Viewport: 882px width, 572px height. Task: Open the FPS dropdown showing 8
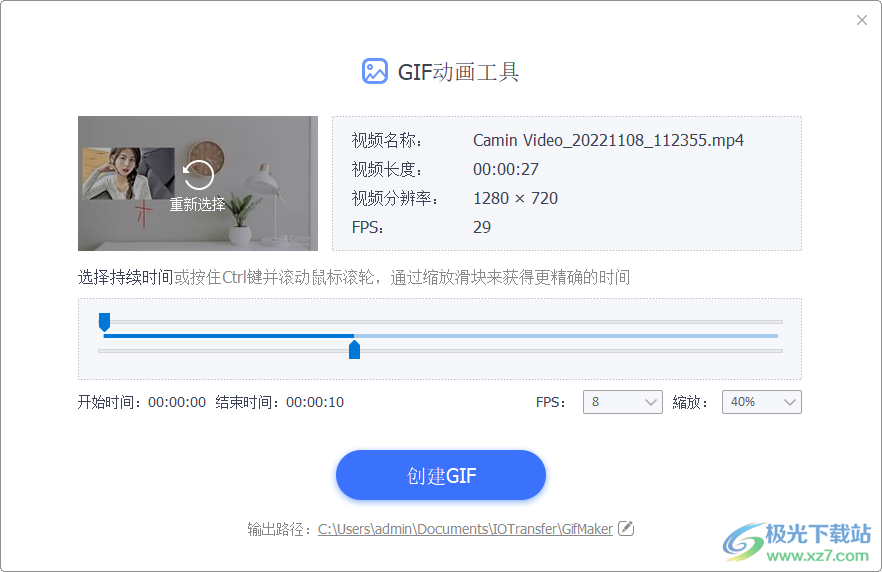pyautogui.click(x=623, y=402)
